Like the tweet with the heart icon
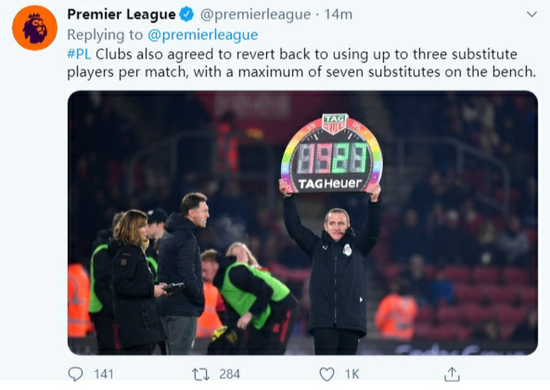This screenshot has width=550, height=390. pos(327,374)
